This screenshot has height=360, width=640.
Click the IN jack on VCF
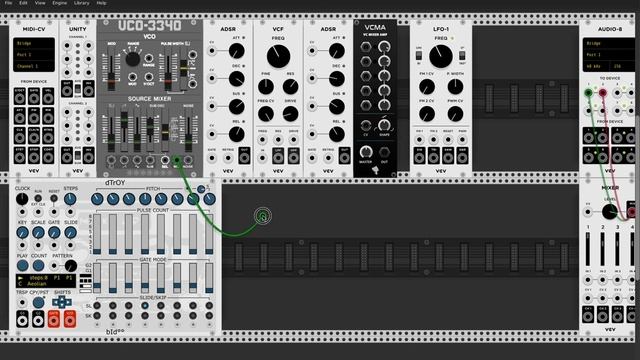(x=262, y=158)
